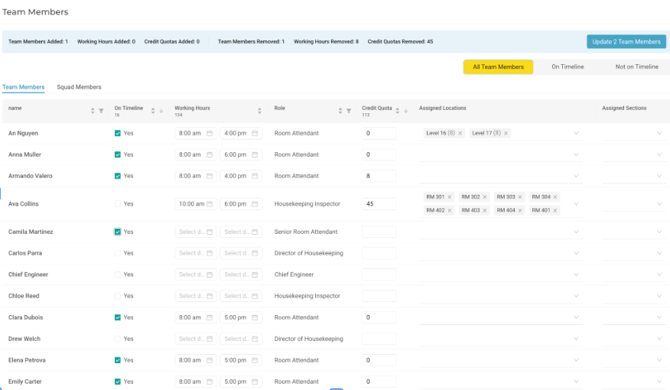Open Armando Valero end time picker icon

[255, 176]
